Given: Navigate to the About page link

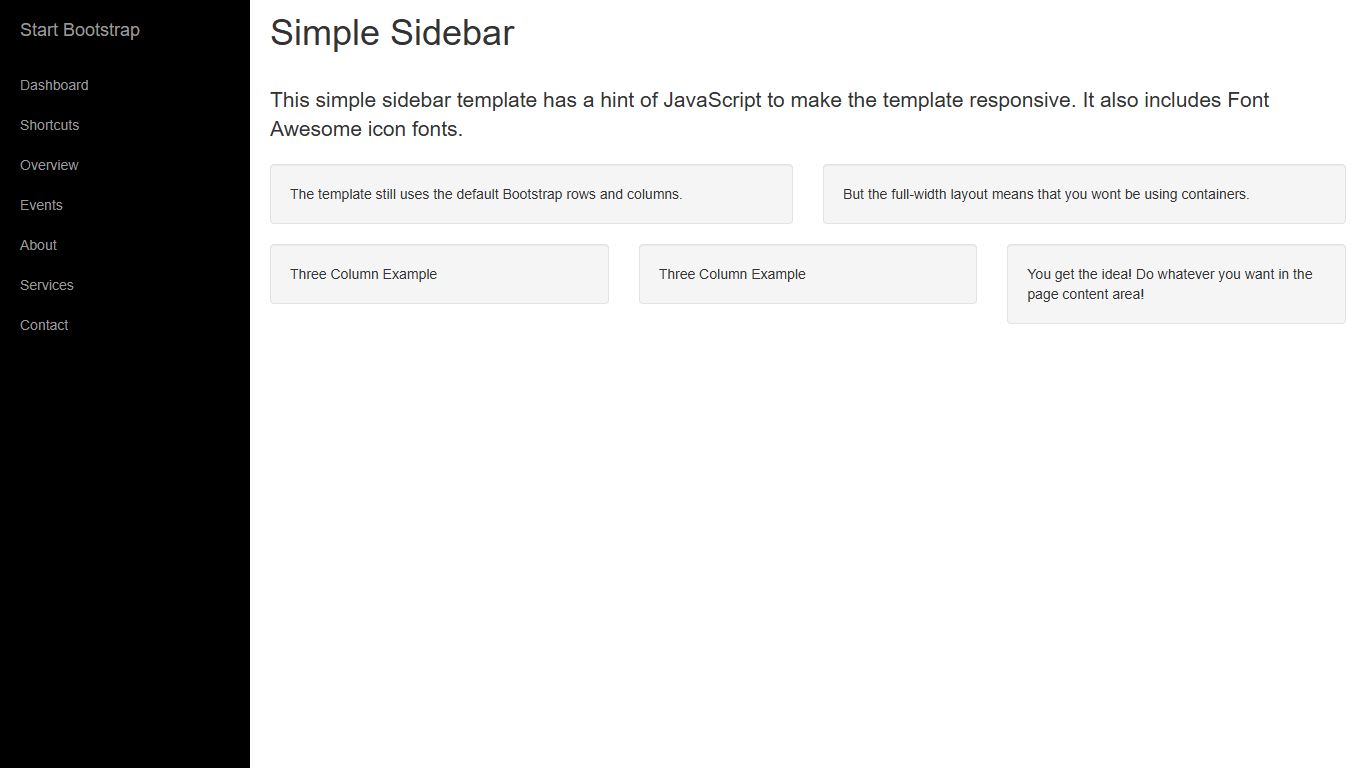Looking at the screenshot, I should 38,245.
